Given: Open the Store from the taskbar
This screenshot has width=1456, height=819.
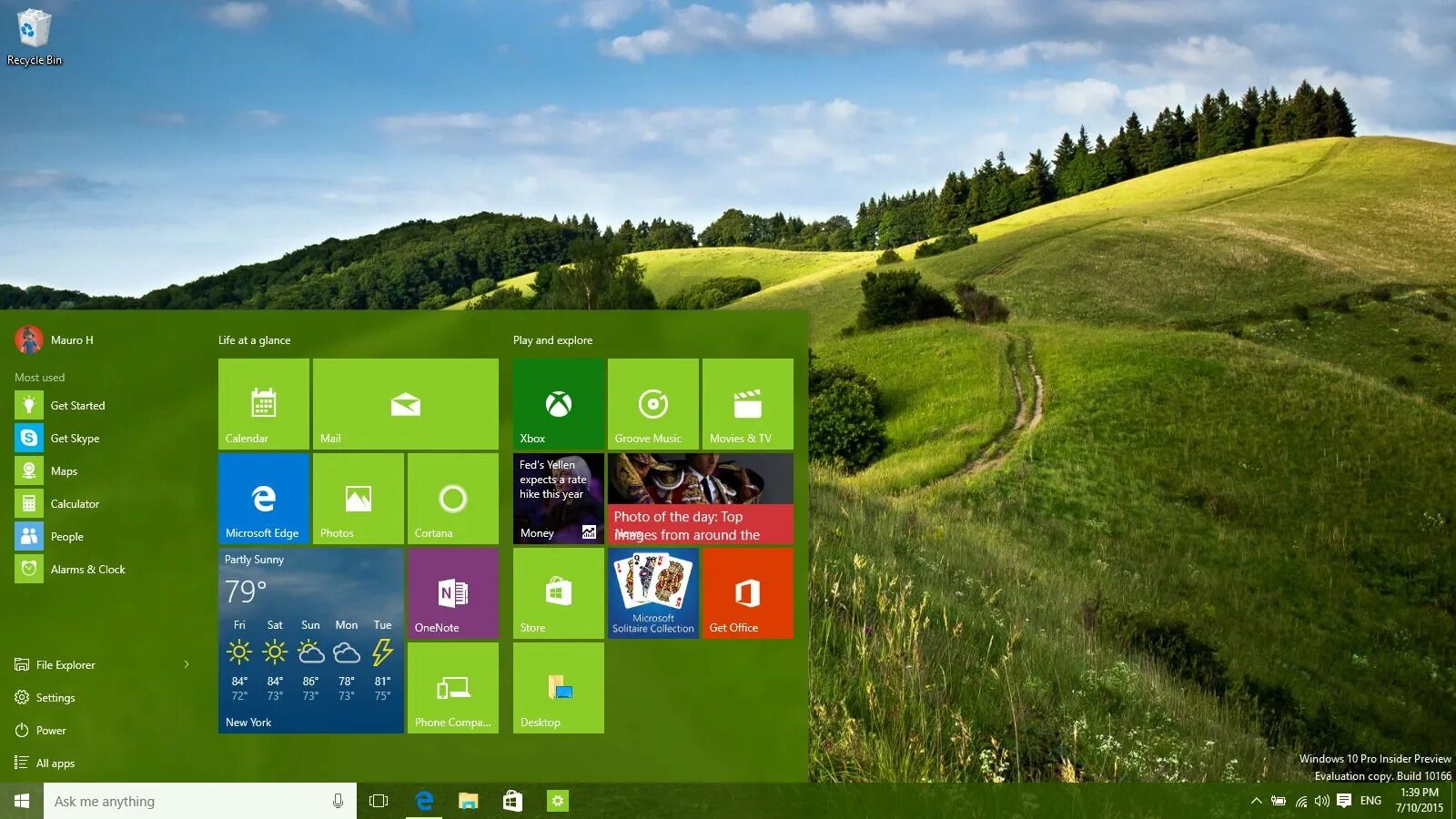Looking at the screenshot, I should [x=512, y=801].
